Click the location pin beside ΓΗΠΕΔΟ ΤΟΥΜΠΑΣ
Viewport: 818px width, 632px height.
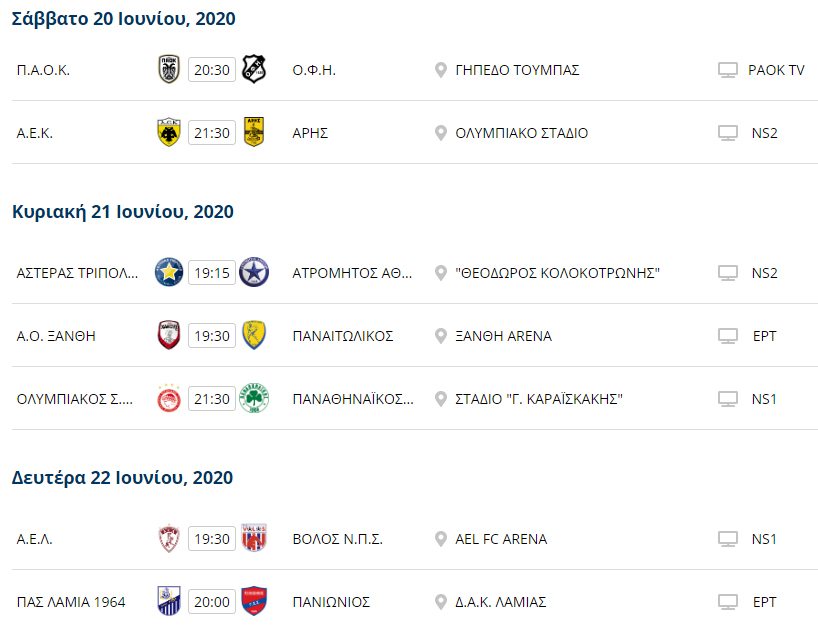pos(441,70)
